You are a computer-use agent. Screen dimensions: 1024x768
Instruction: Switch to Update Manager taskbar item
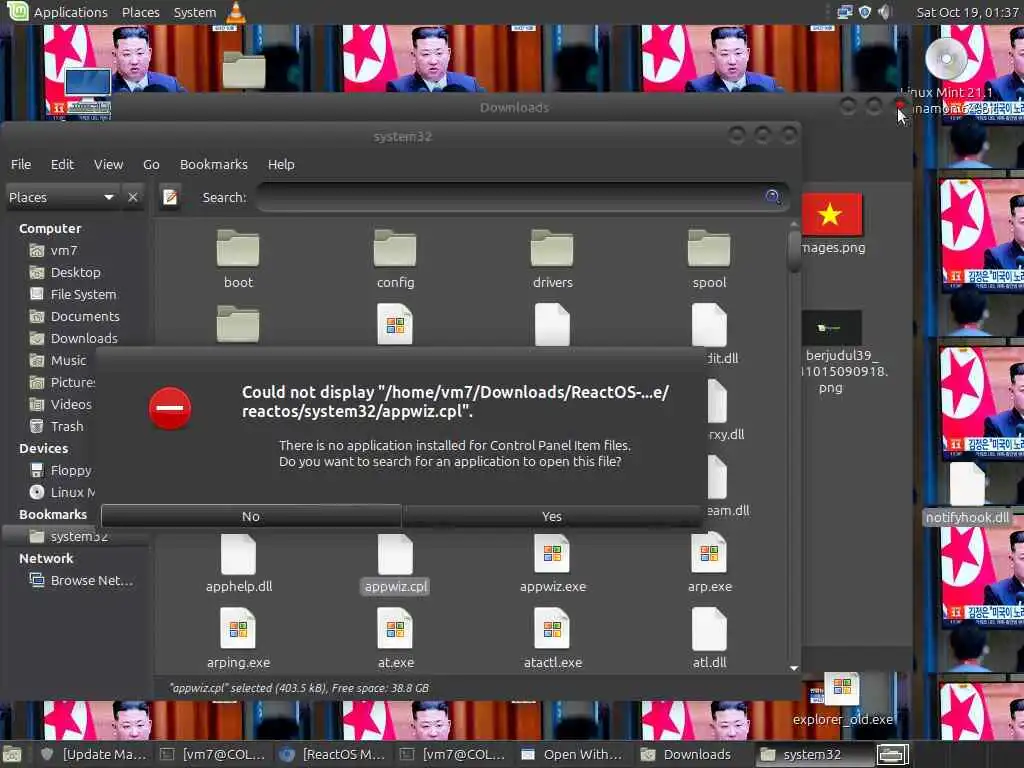tap(93, 754)
